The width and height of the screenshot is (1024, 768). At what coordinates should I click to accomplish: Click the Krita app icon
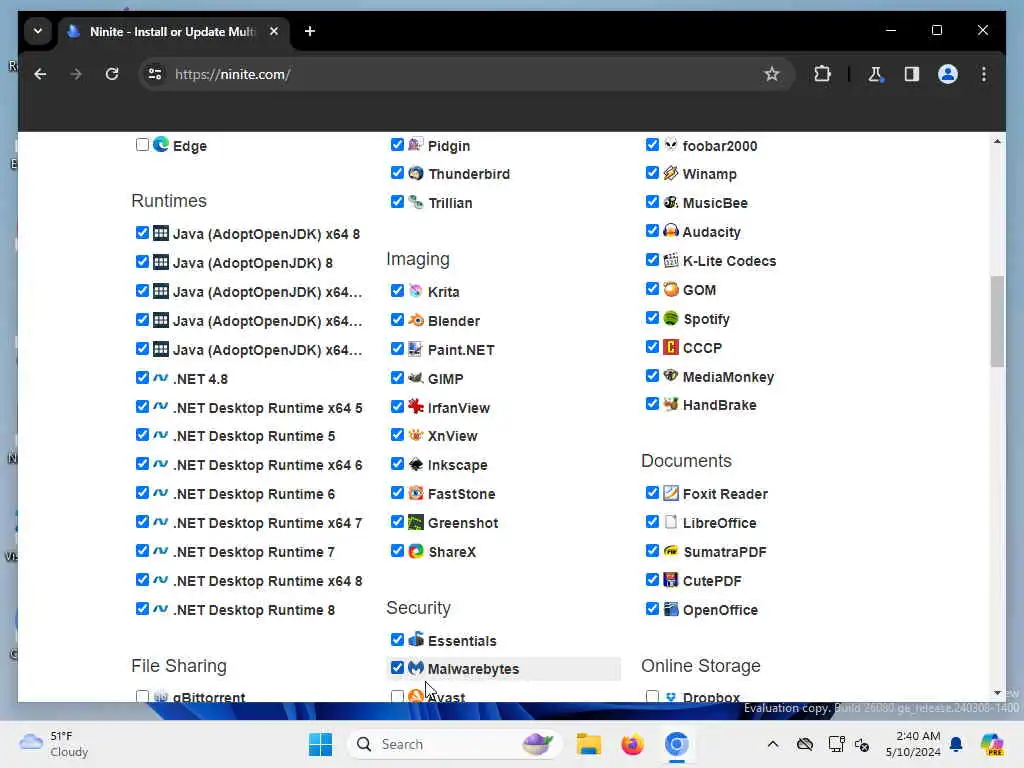point(416,291)
